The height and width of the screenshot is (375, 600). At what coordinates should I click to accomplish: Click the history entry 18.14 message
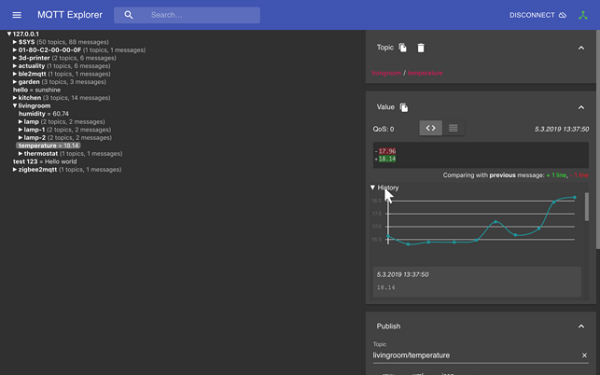[477, 282]
